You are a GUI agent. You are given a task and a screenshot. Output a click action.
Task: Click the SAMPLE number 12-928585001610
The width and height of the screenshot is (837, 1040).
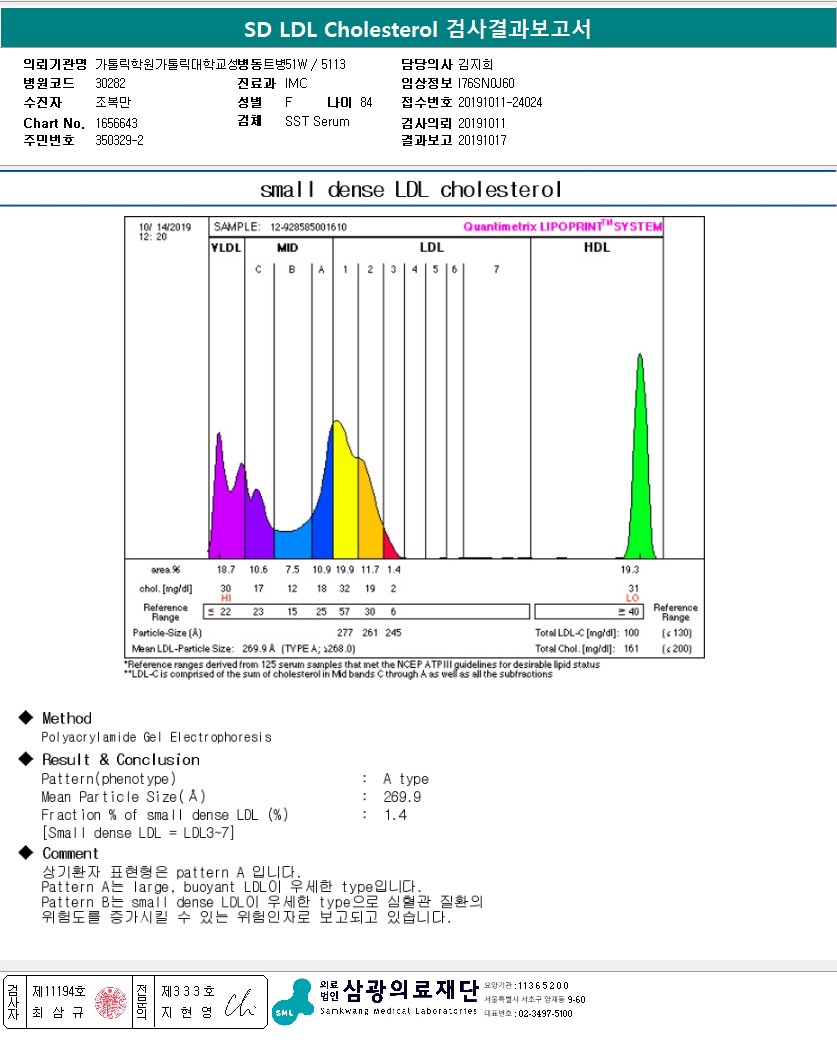308,228
